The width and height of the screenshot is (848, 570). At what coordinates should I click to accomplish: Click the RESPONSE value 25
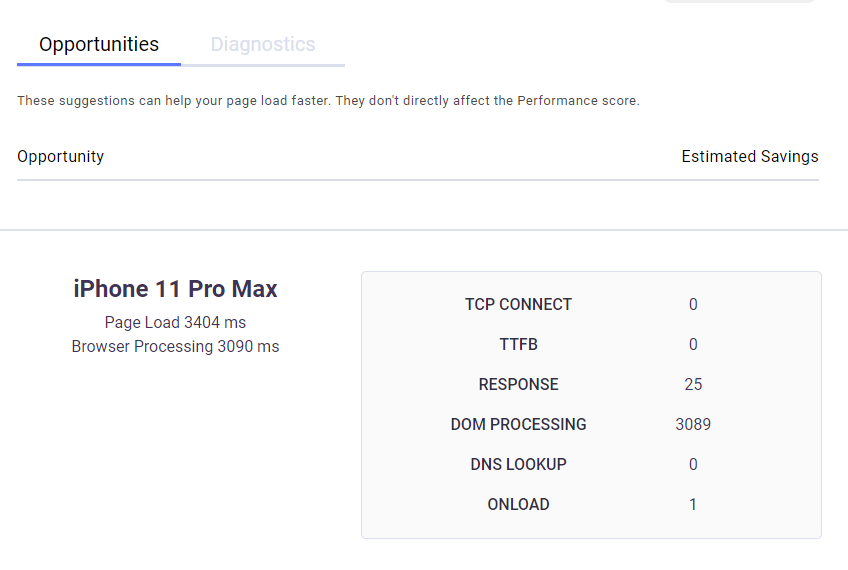[693, 384]
